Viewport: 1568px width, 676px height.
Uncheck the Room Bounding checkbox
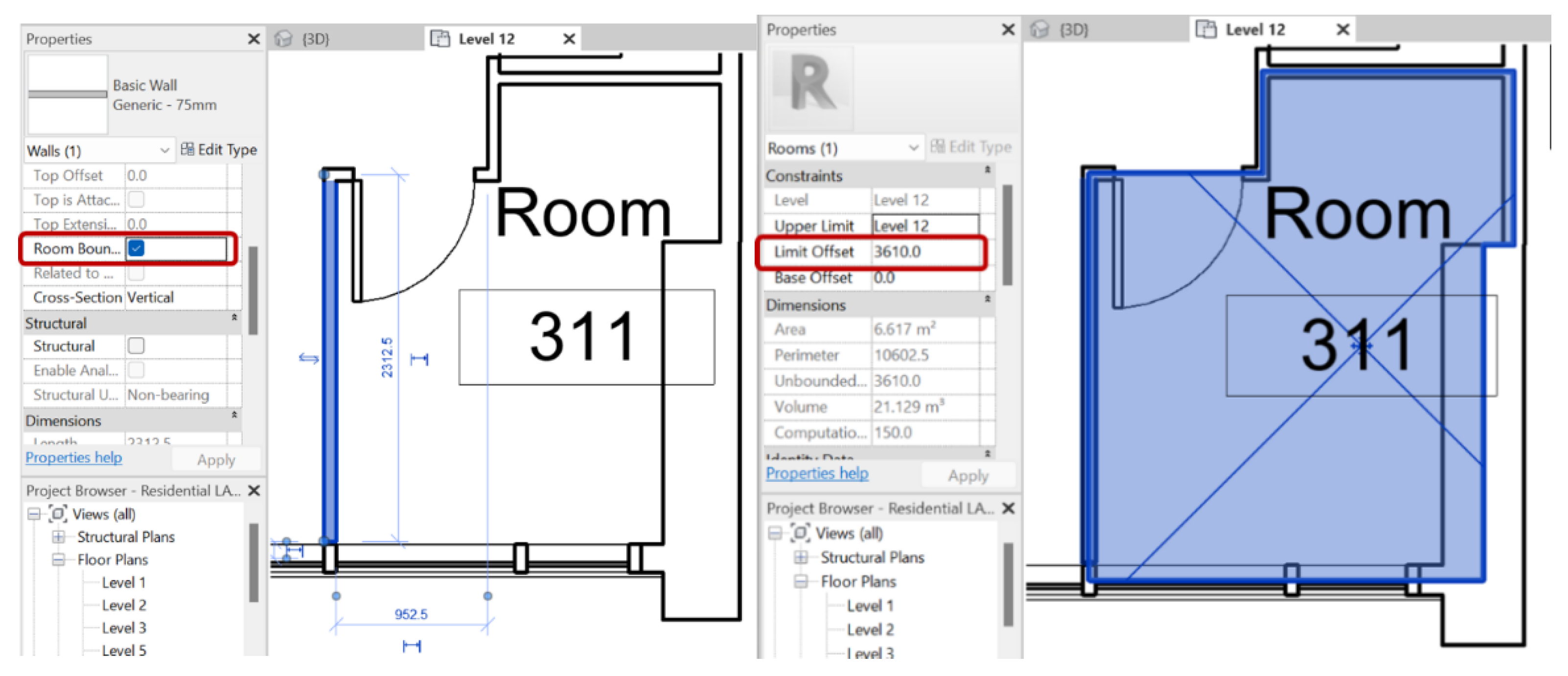tap(137, 249)
